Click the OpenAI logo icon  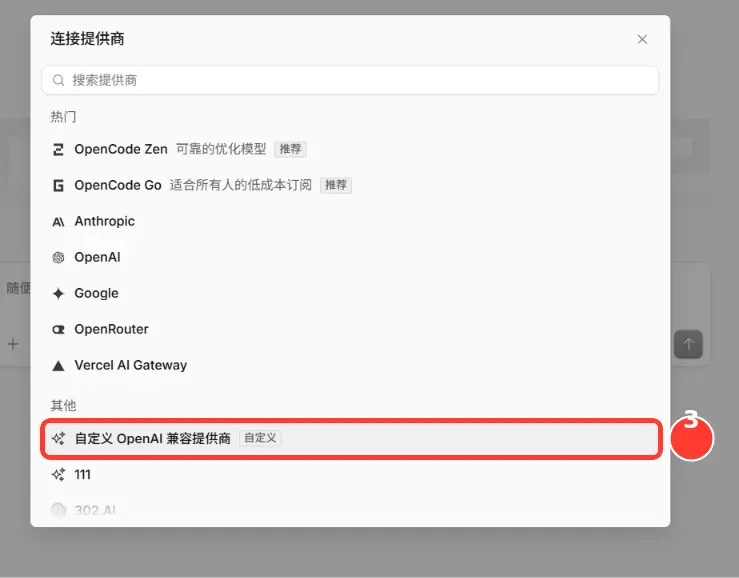coord(58,257)
